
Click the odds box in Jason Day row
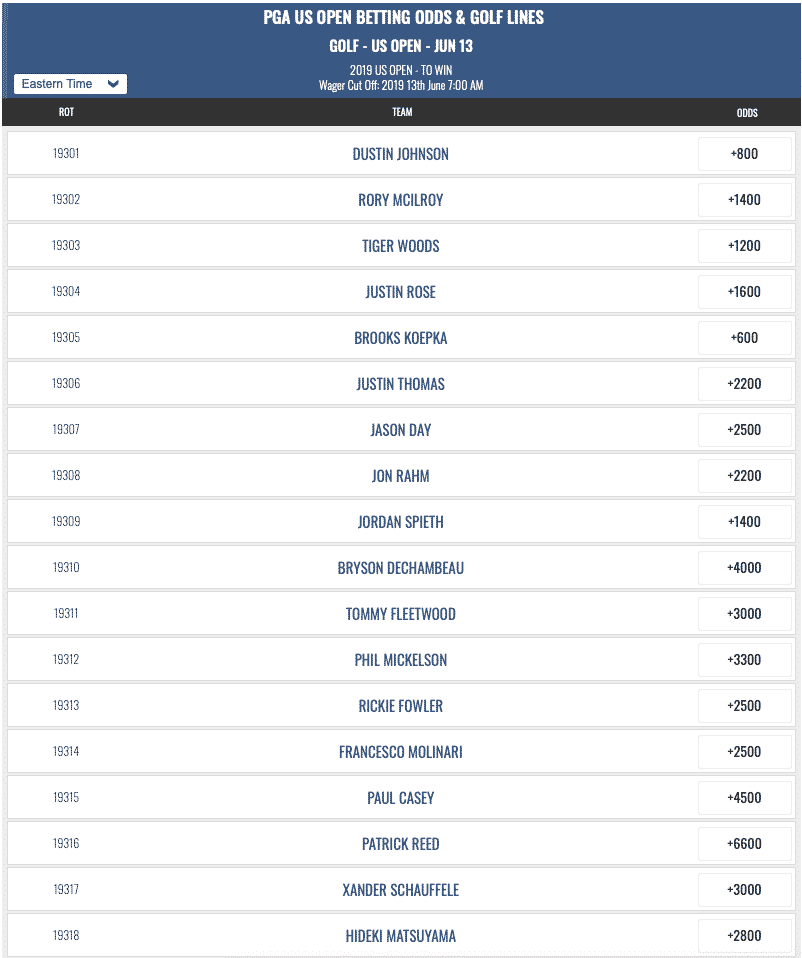click(x=745, y=430)
